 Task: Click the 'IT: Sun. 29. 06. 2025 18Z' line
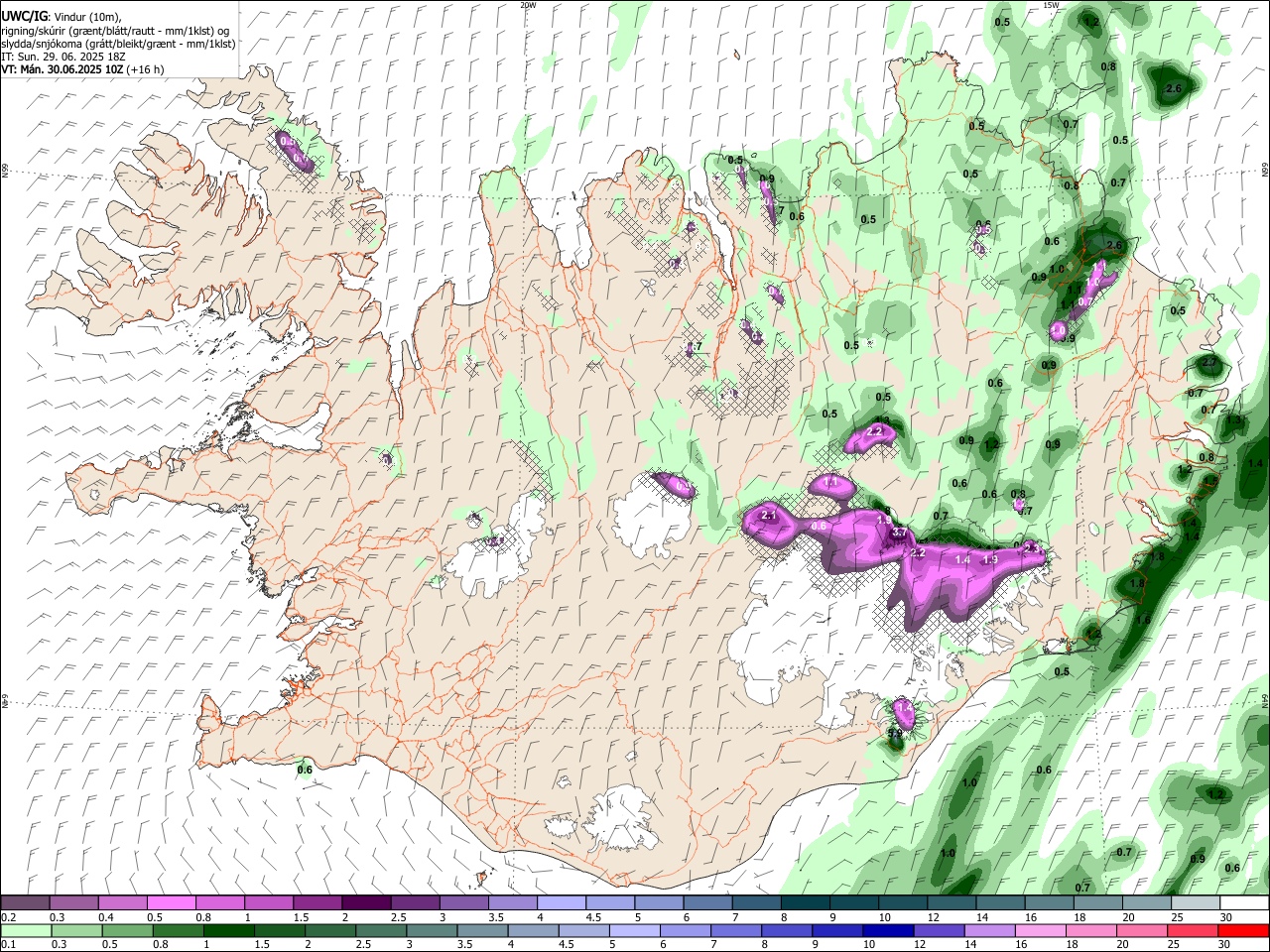(x=65, y=57)
